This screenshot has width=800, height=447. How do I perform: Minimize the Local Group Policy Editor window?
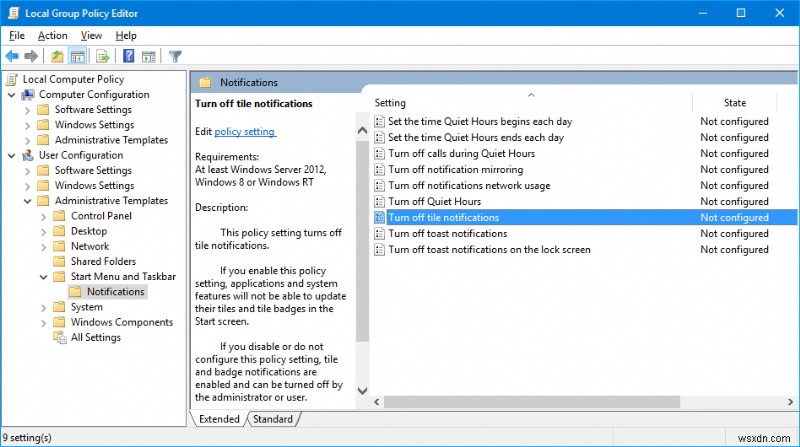point(703,13)
